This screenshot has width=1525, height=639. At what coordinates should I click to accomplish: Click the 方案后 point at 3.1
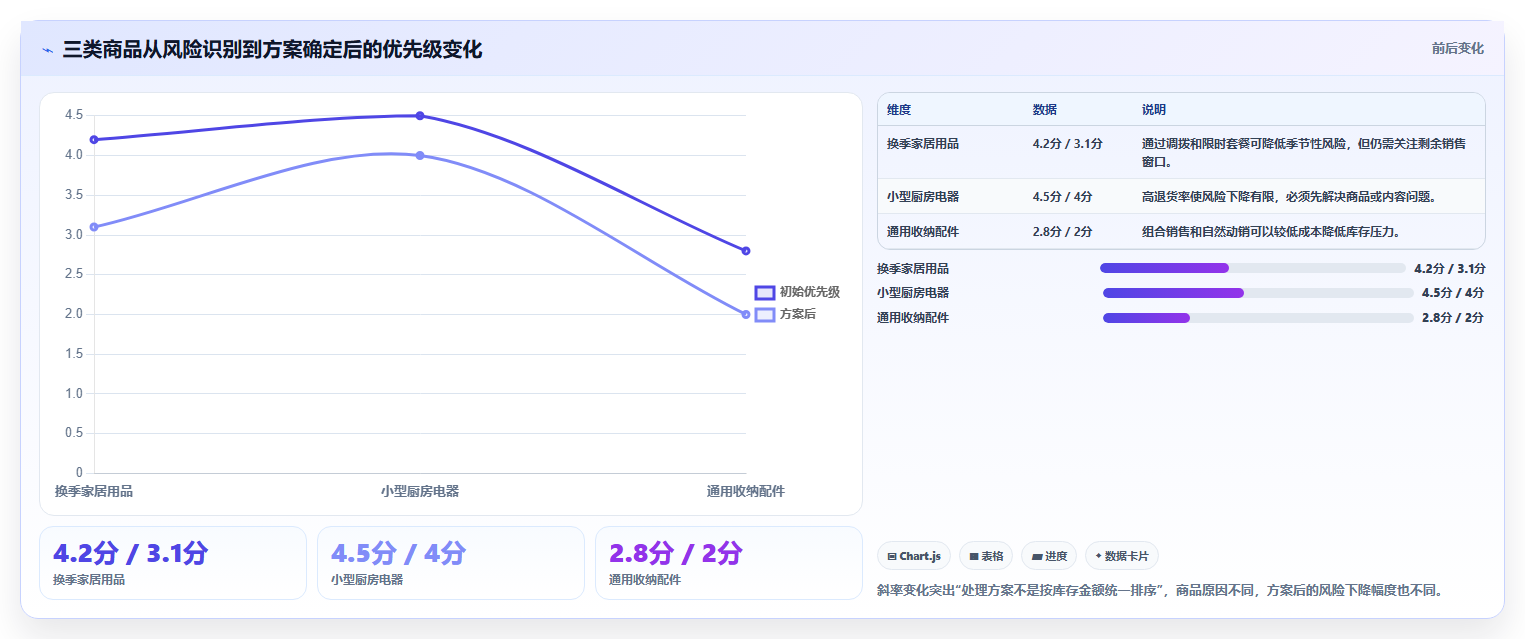(x=94, y=227)
